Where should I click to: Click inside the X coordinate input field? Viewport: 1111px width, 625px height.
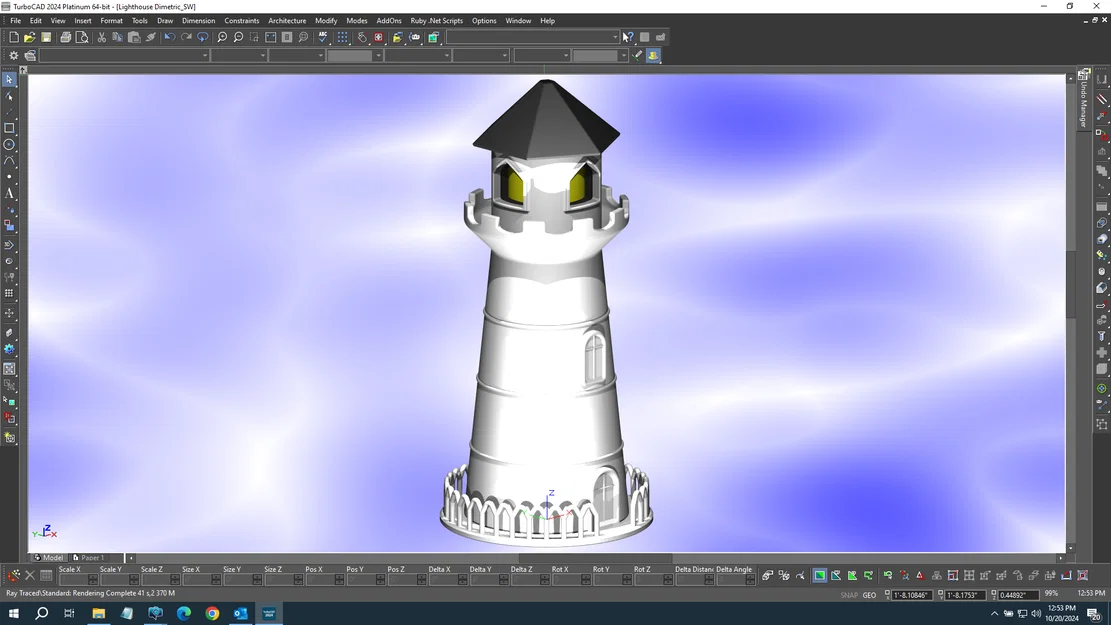tap(914, 594)
